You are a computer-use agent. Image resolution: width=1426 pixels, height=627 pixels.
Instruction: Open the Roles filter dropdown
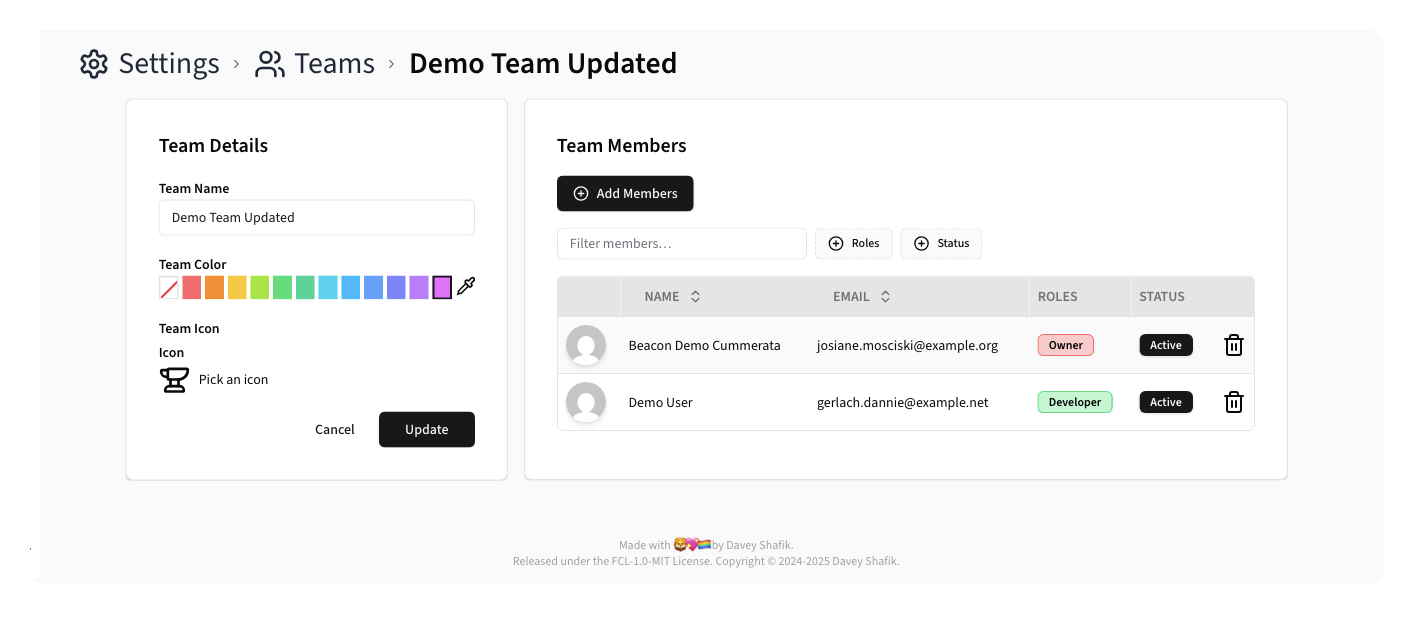(x=853, y=243)
